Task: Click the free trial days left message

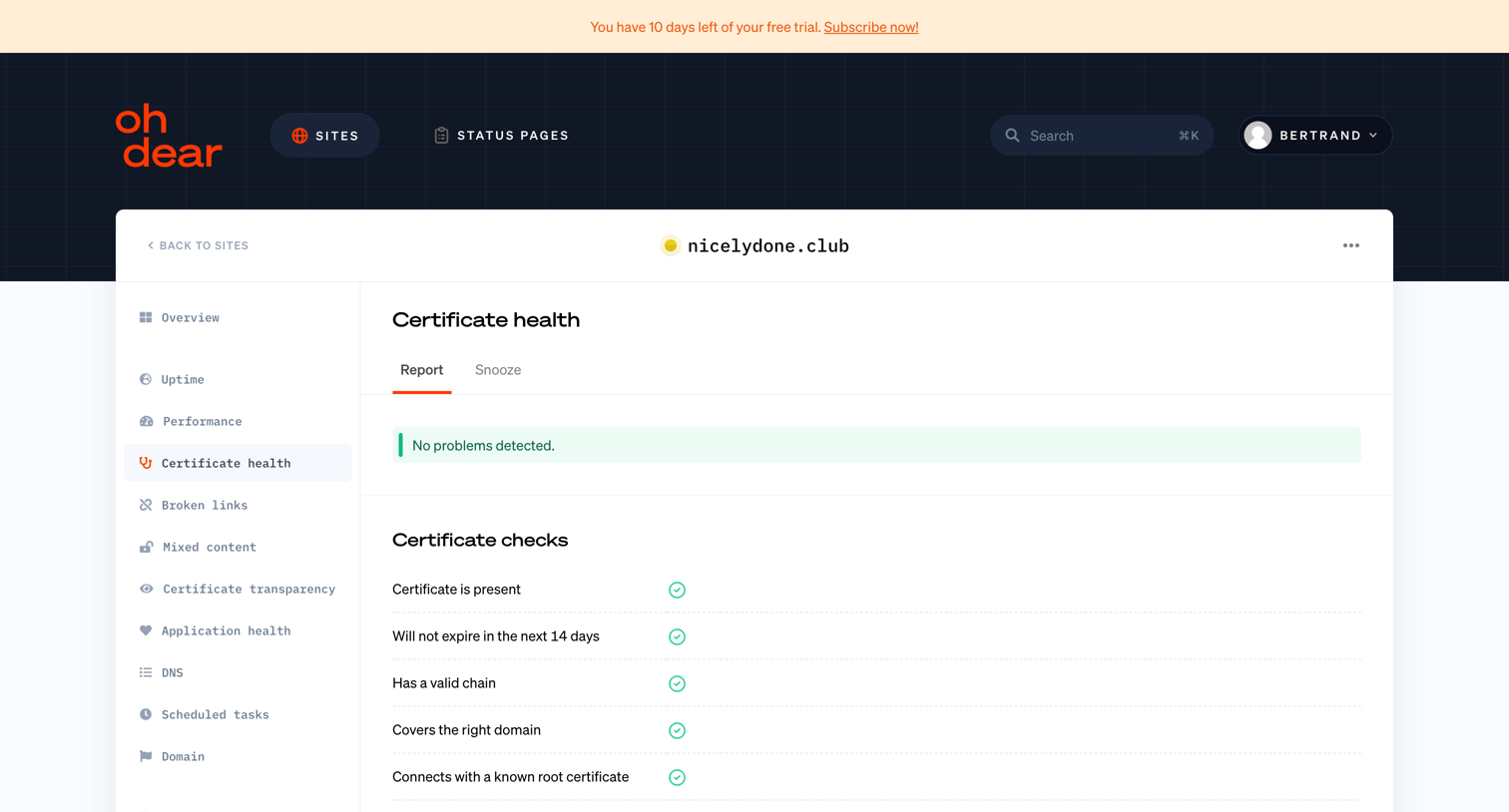Action: pyautogui.click(x=706, y=27)
